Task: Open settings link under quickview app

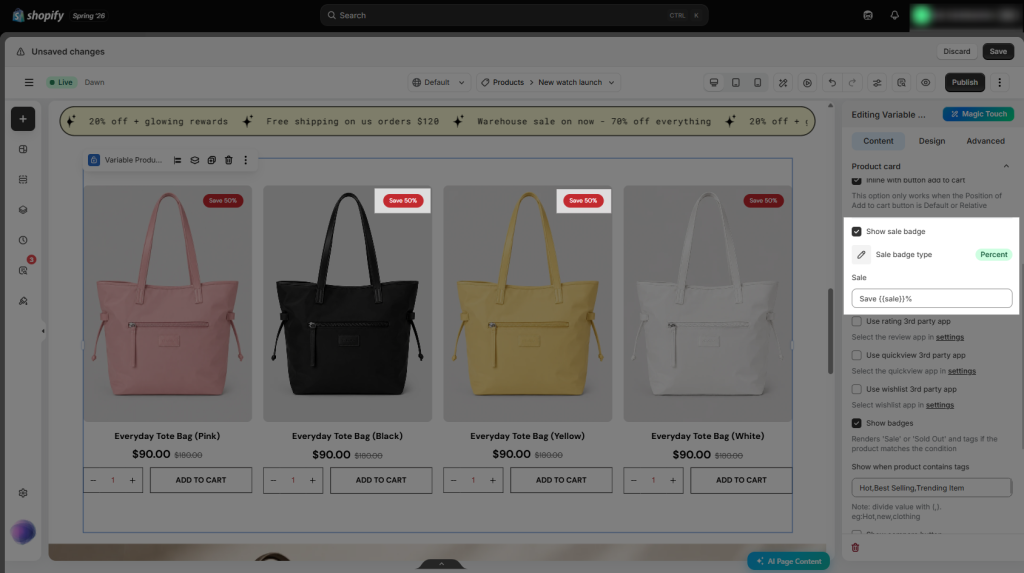Action: coord(961,371)
